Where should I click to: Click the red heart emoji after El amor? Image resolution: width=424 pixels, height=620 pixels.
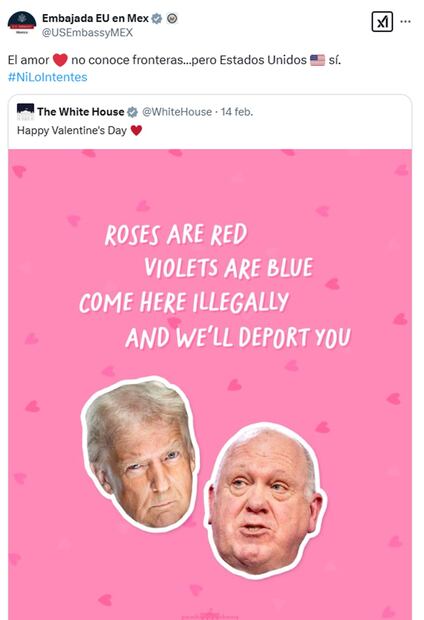(x=60, y=60)
